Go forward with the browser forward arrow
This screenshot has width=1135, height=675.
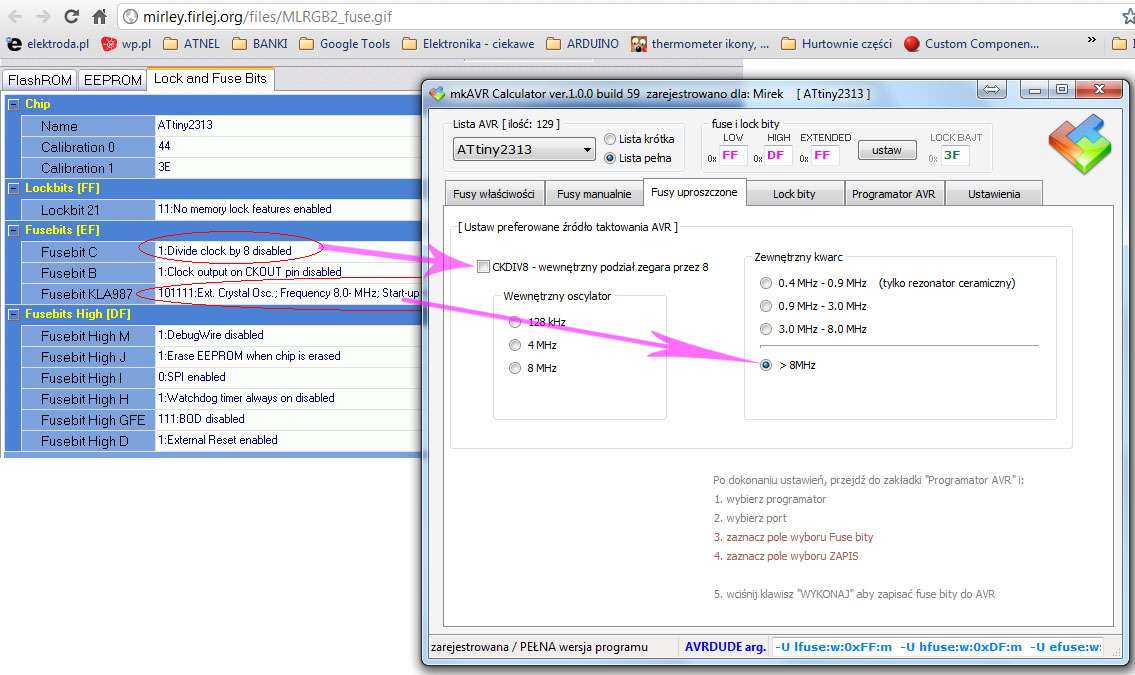(43, 16)
